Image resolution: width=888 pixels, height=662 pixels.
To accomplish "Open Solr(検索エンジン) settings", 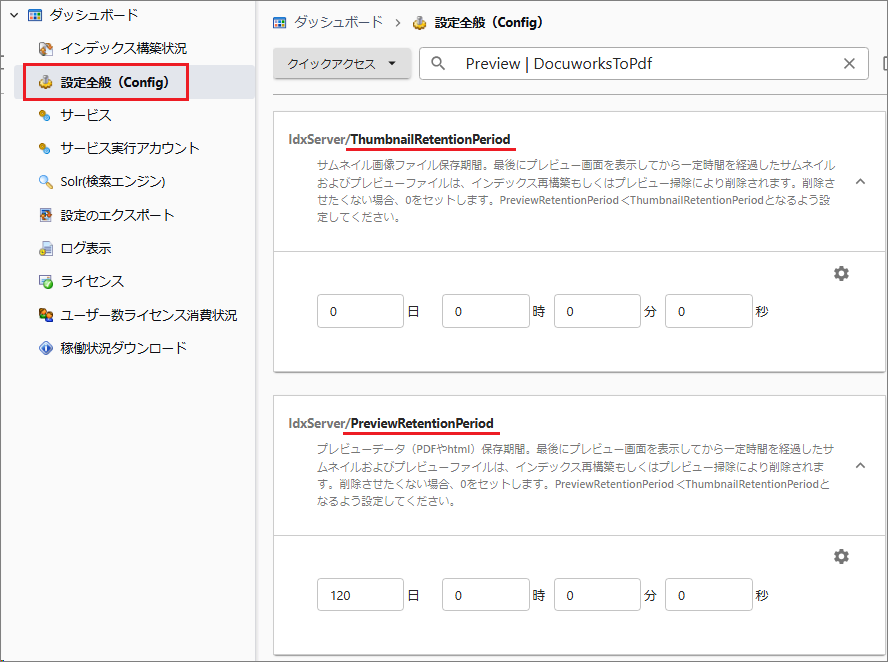I will pos(112,181).
